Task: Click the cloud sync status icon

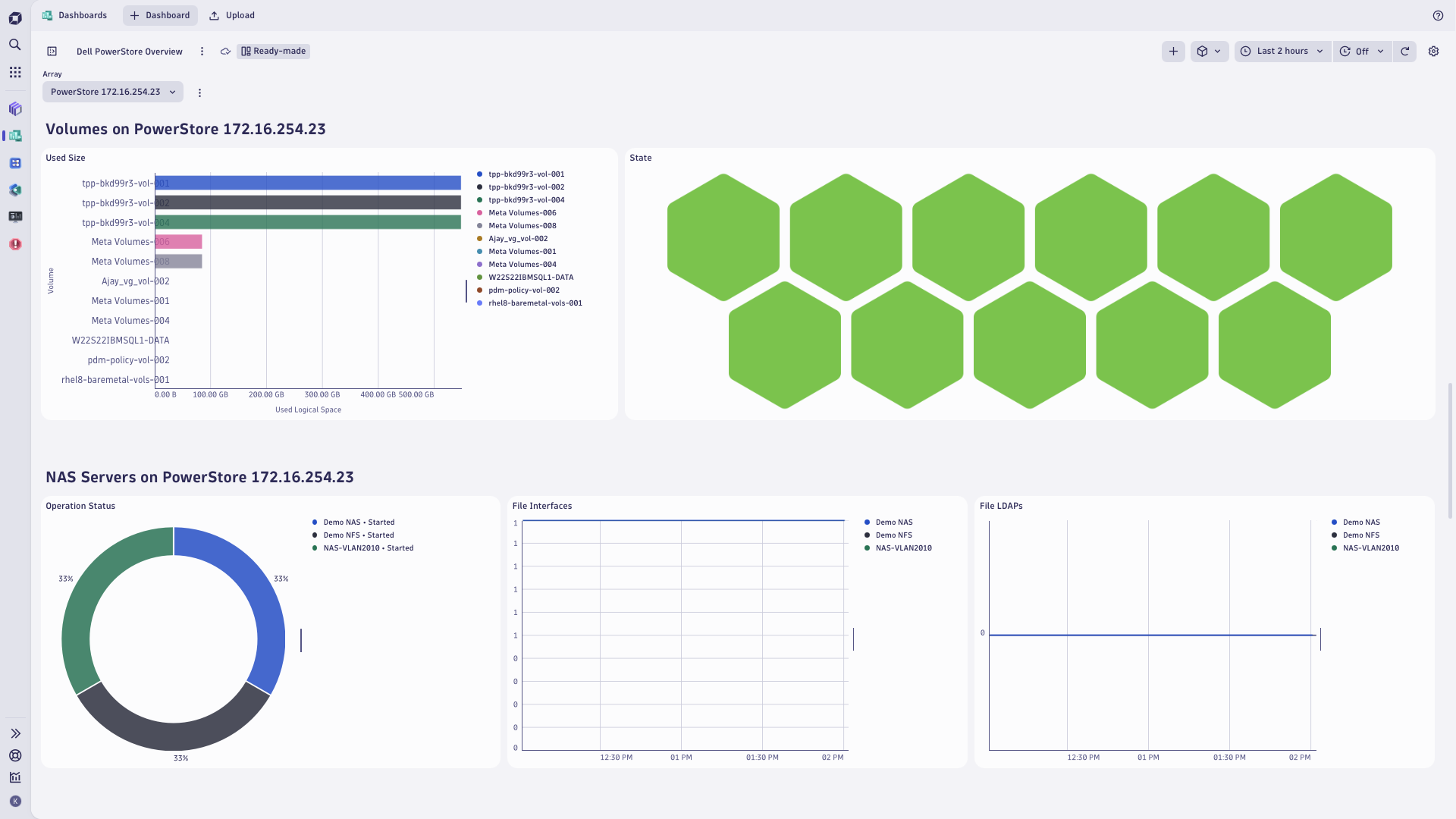Action: [225, 52]
